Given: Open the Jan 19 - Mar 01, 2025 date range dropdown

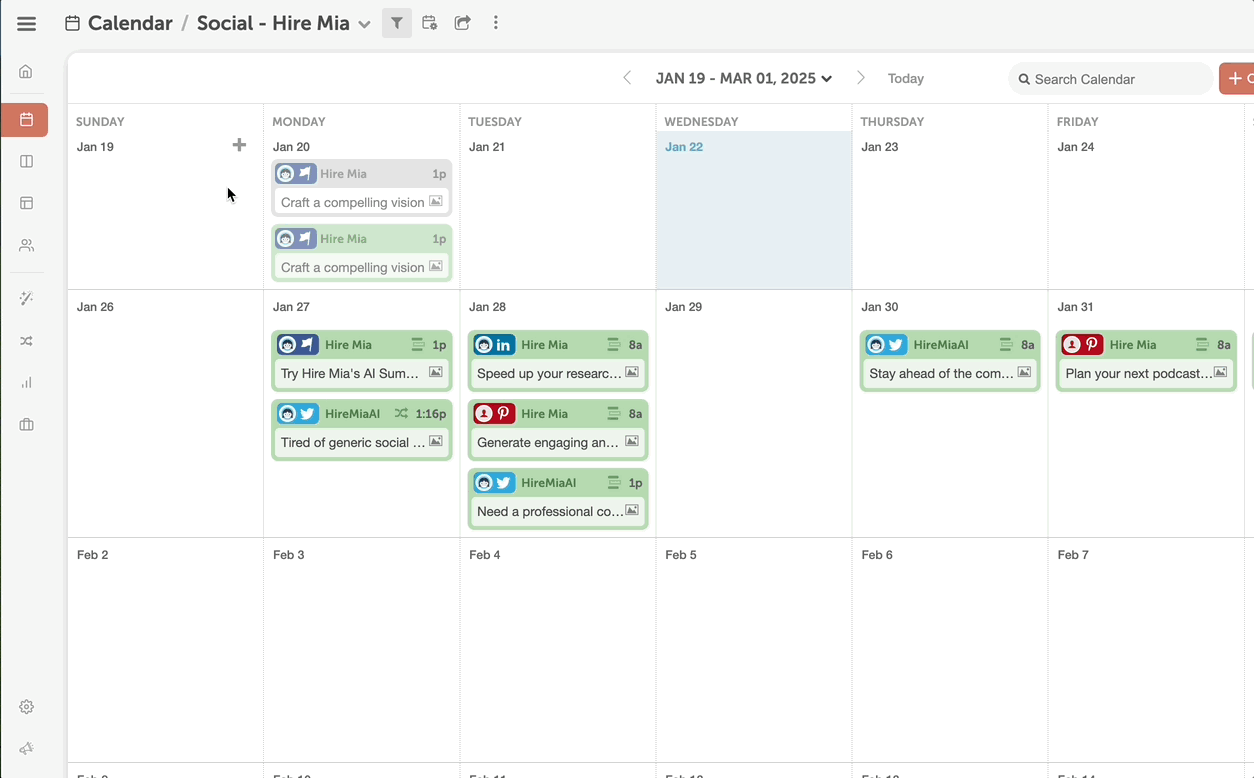Looking at the screenshot, I should [x=743, y=78].
